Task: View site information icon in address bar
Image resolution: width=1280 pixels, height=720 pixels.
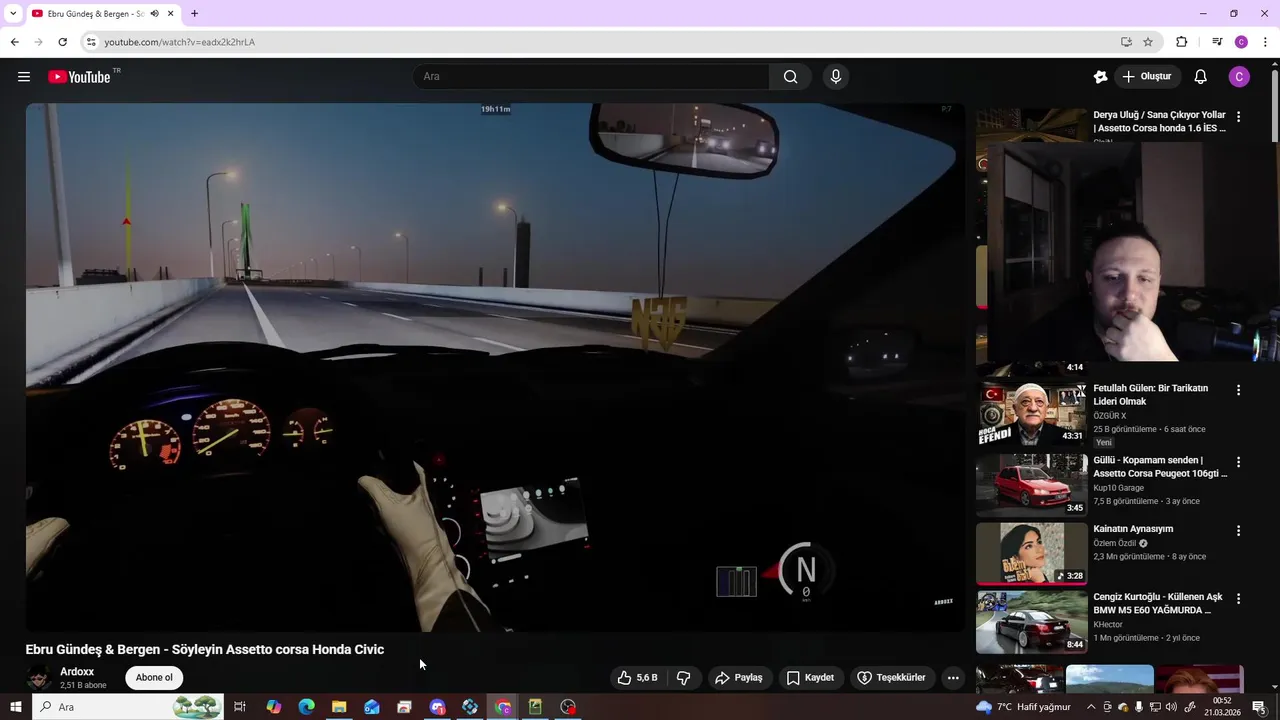Action: click(x=91, y=42)
